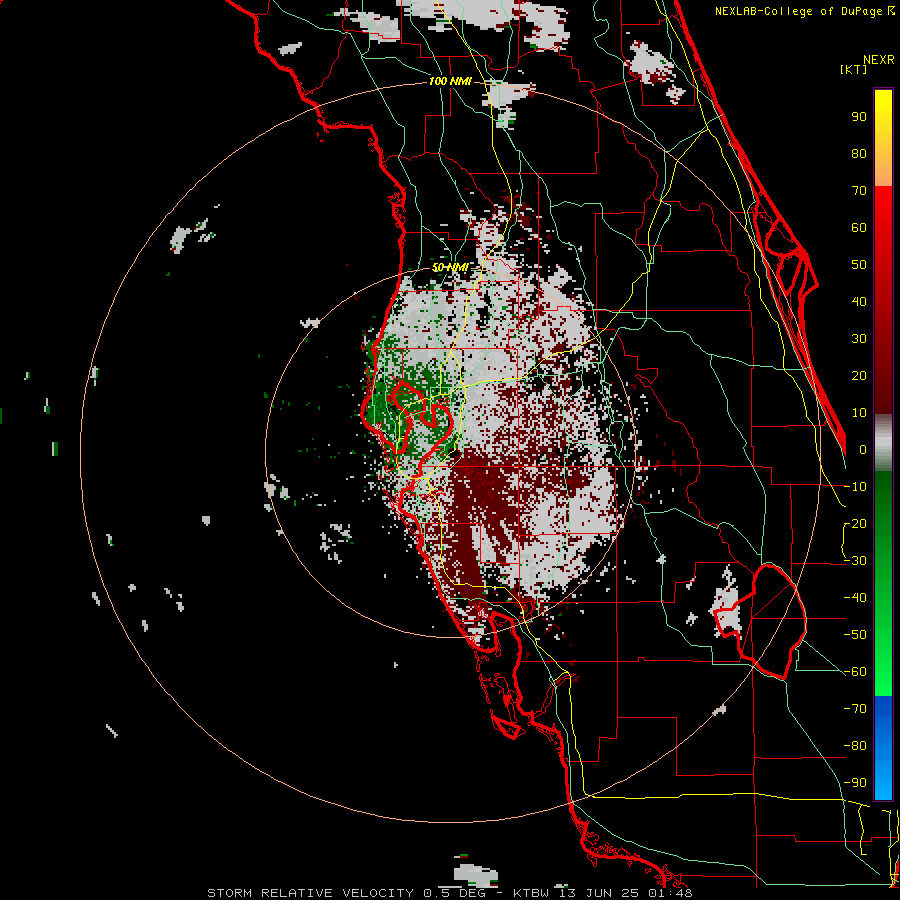Select the positive 20 scale value
The image size is (900, 900).
tap(859, 375)
